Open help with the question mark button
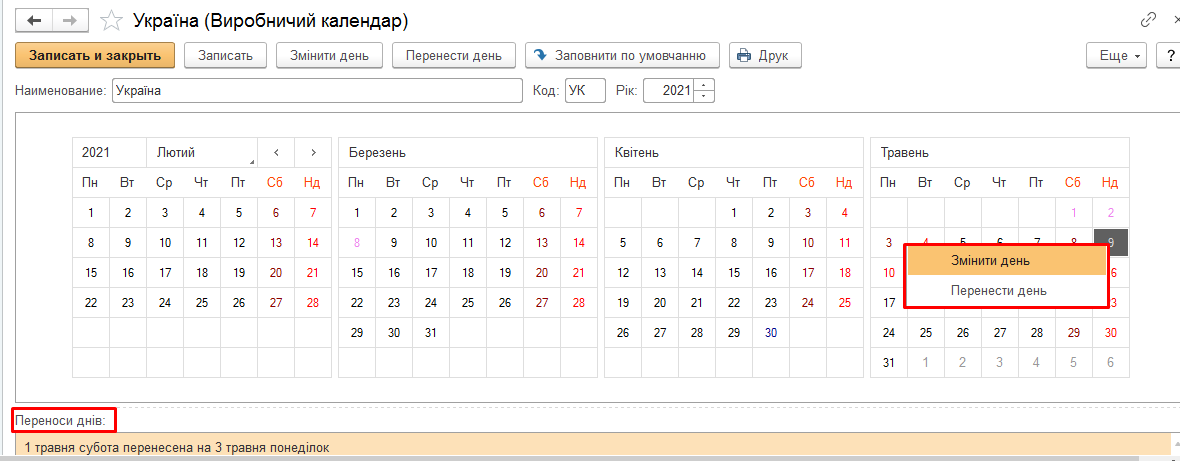This screenshot has height=461, width=1180. (1169, 55)
